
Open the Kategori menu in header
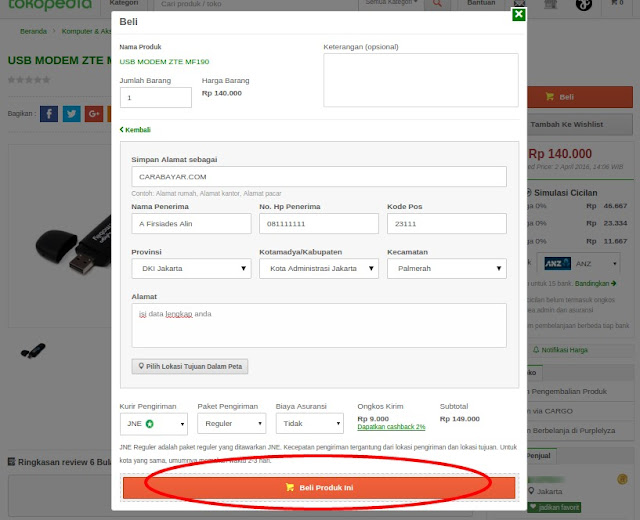tap(124, 3)
